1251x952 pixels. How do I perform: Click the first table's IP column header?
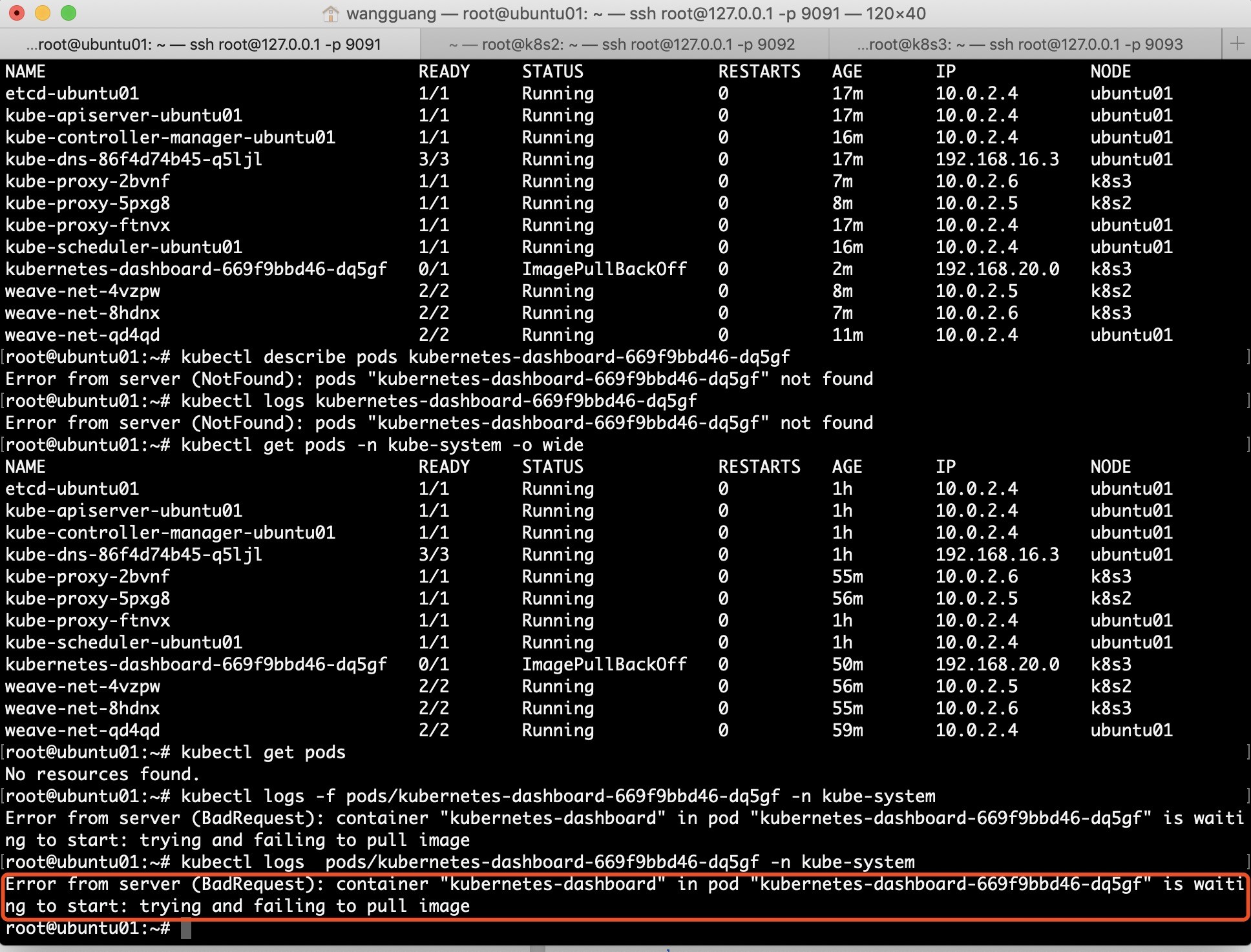(x=945, y=72)
